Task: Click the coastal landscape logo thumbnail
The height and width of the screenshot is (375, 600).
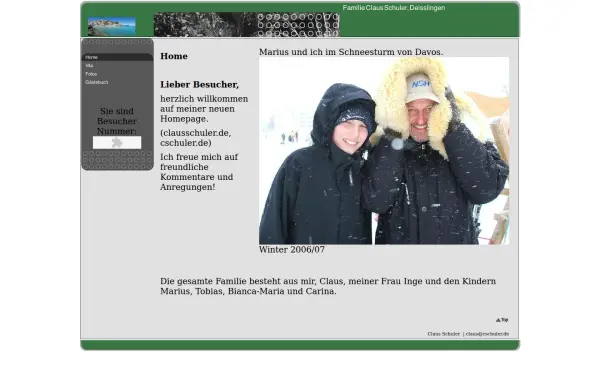Action: pyautogui.click(x=112, y=26)
